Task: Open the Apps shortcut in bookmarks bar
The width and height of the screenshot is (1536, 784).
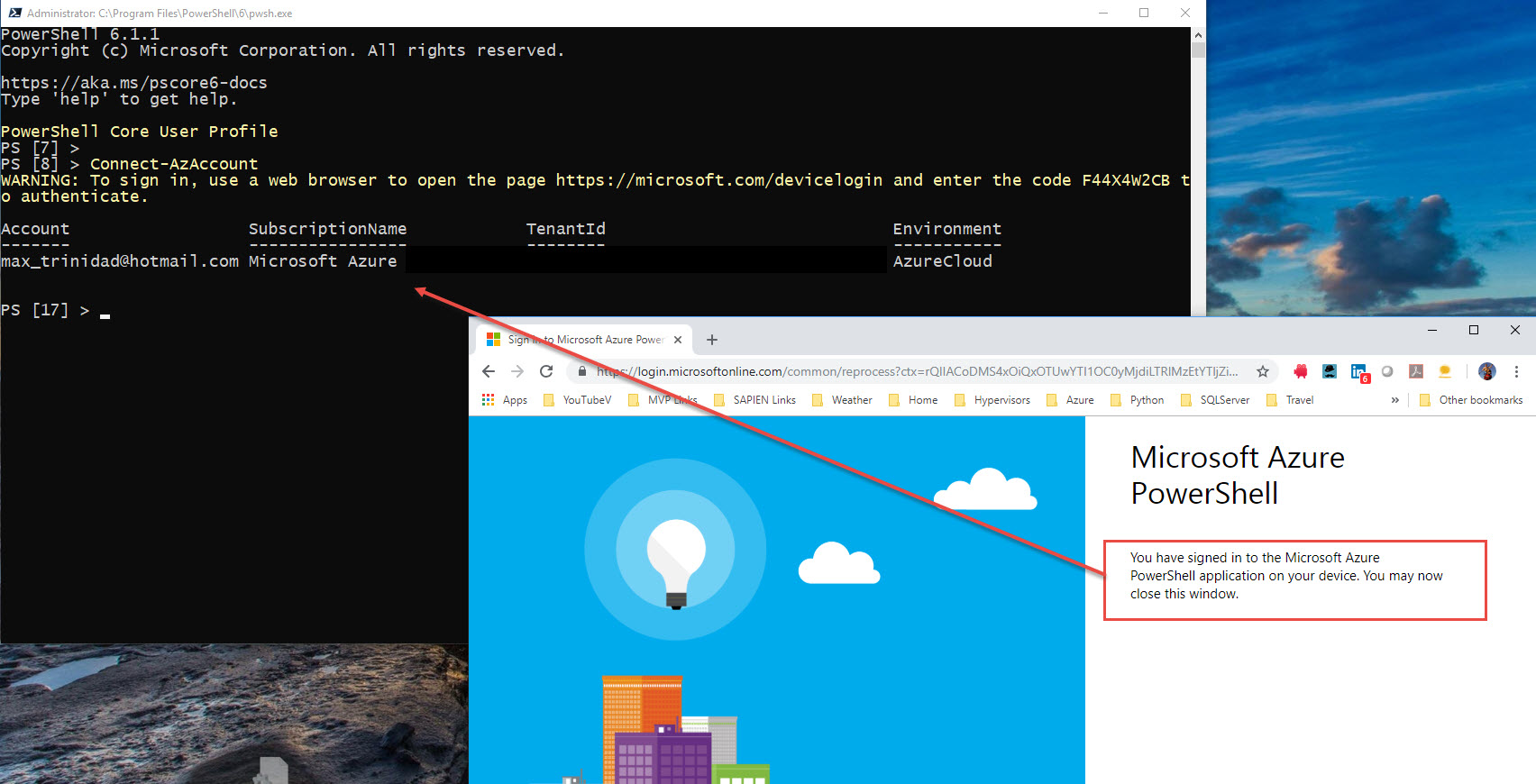Action: click(x=505, y=400)
